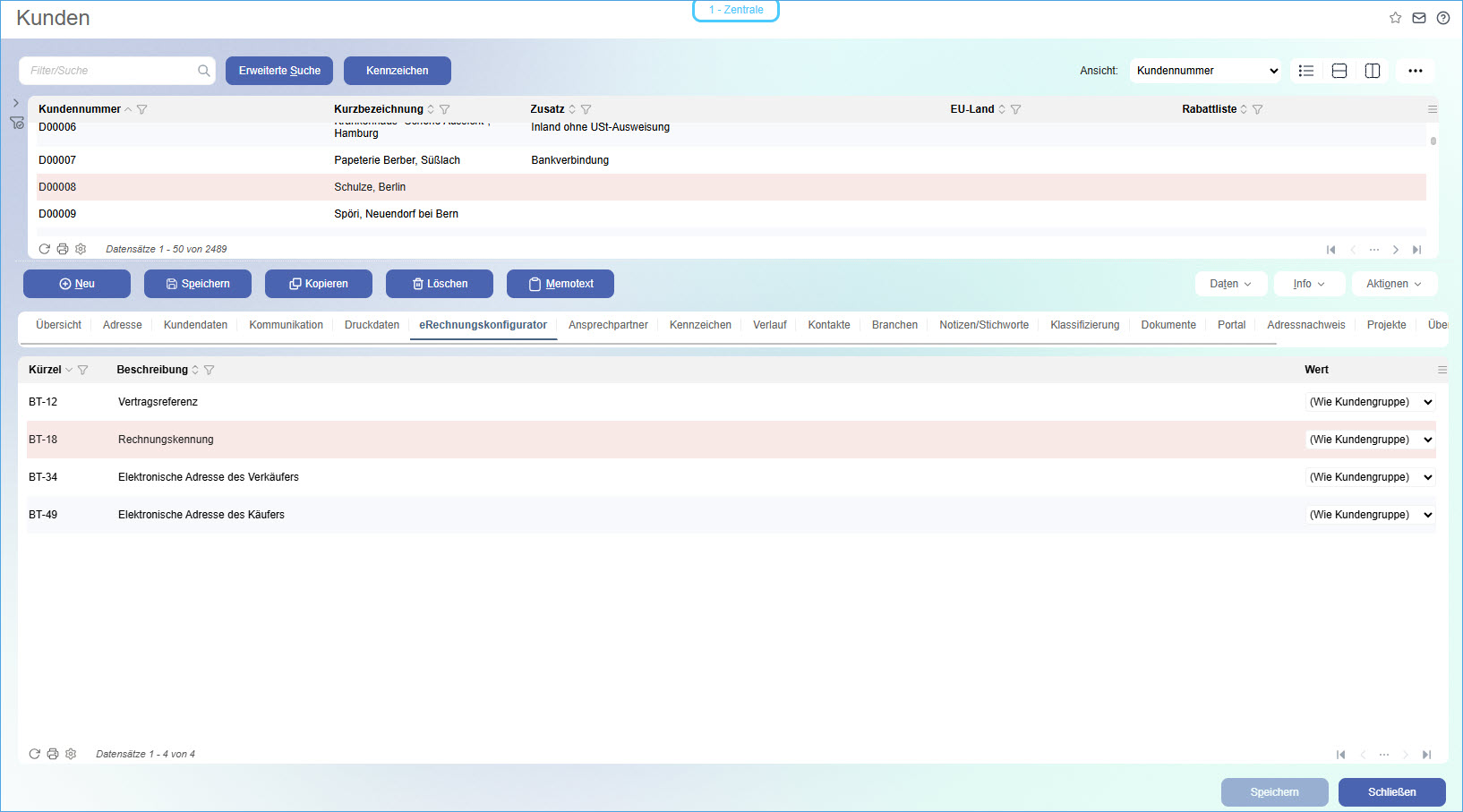Select customer row D00007 Papeterie Berber
This screenshot has height=812, width=1463.
tap(731, 160)
